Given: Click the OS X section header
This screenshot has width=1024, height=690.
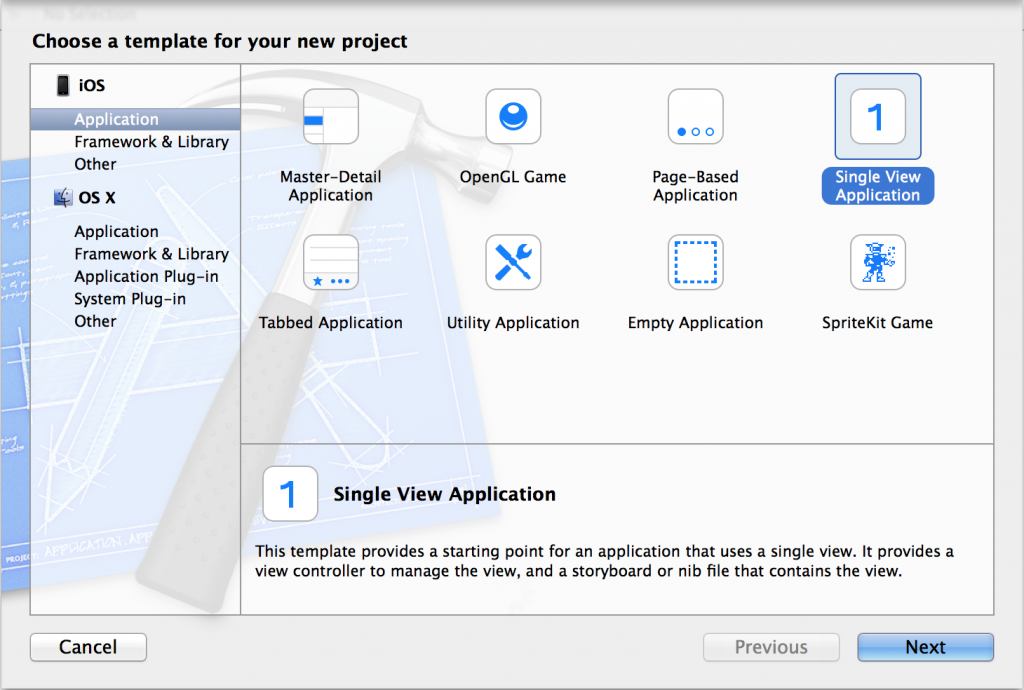Looking at the screenshot, I should tap(96, 198).
